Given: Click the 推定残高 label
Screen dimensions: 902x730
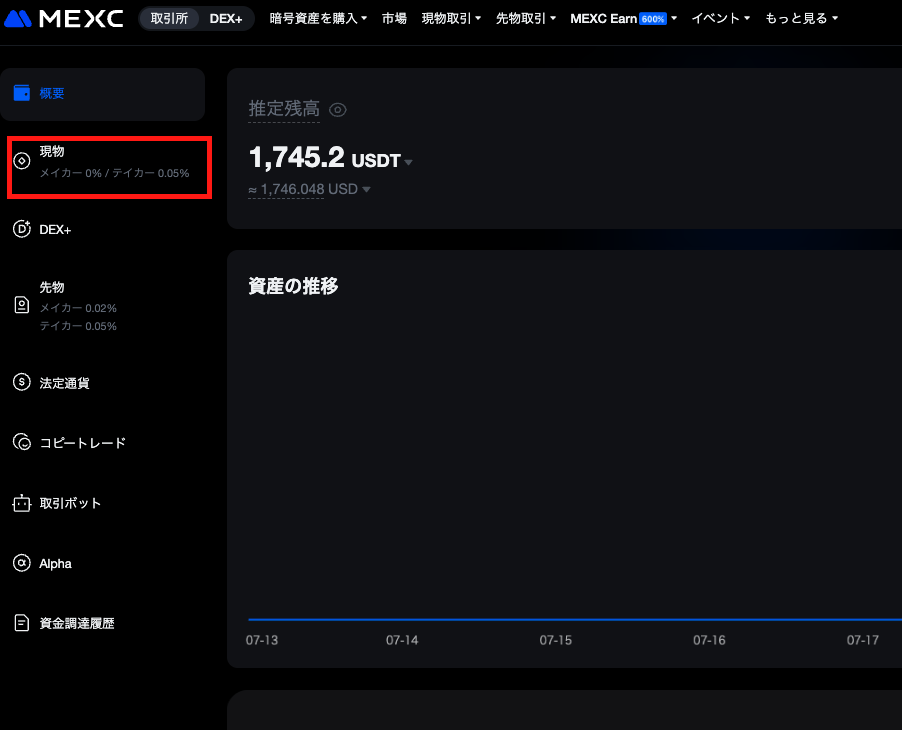Looking at the screenshot, I should point(284,109).
